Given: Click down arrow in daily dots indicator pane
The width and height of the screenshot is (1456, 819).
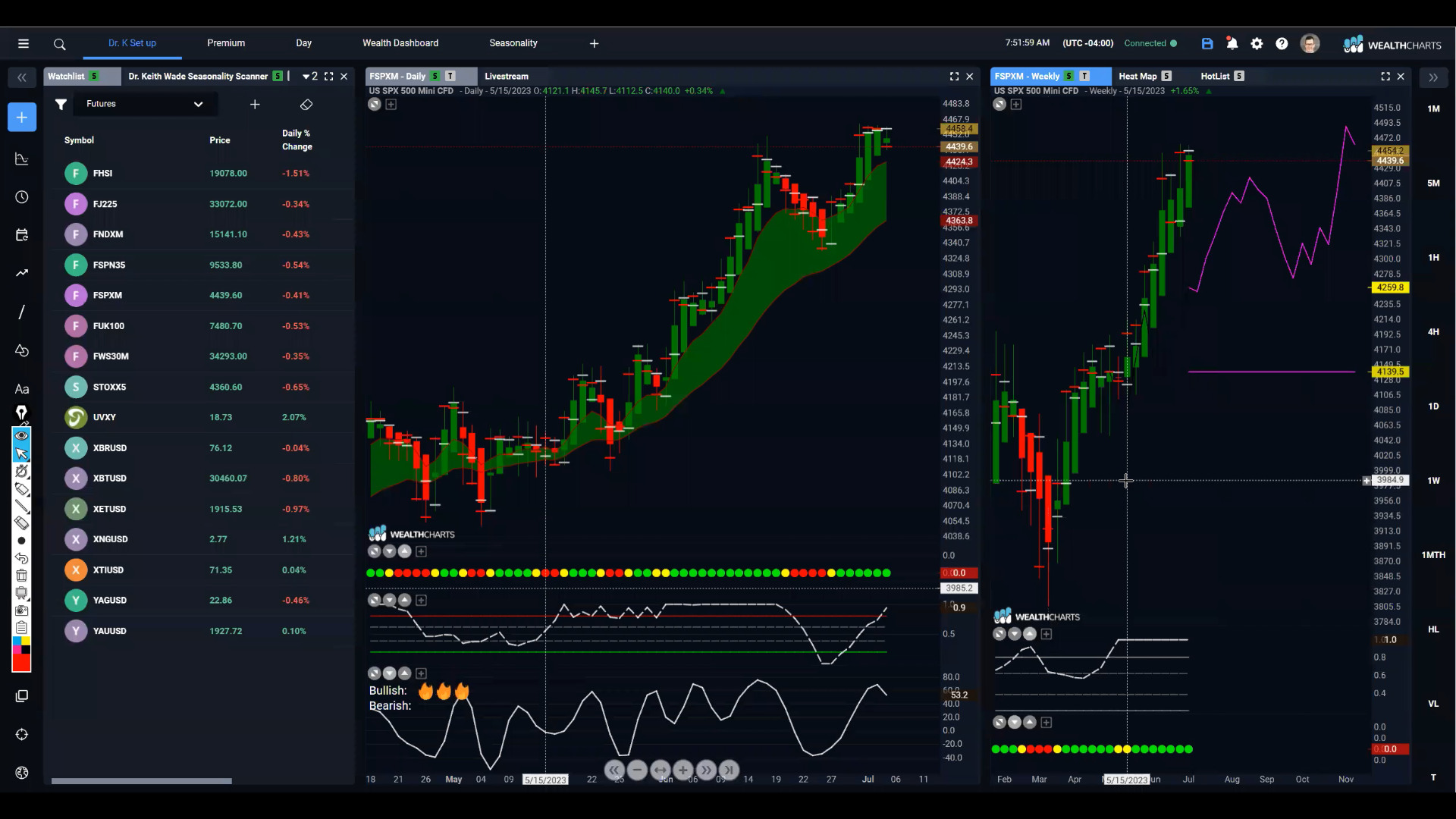Looking at the screenshot, I should (390, 552).
